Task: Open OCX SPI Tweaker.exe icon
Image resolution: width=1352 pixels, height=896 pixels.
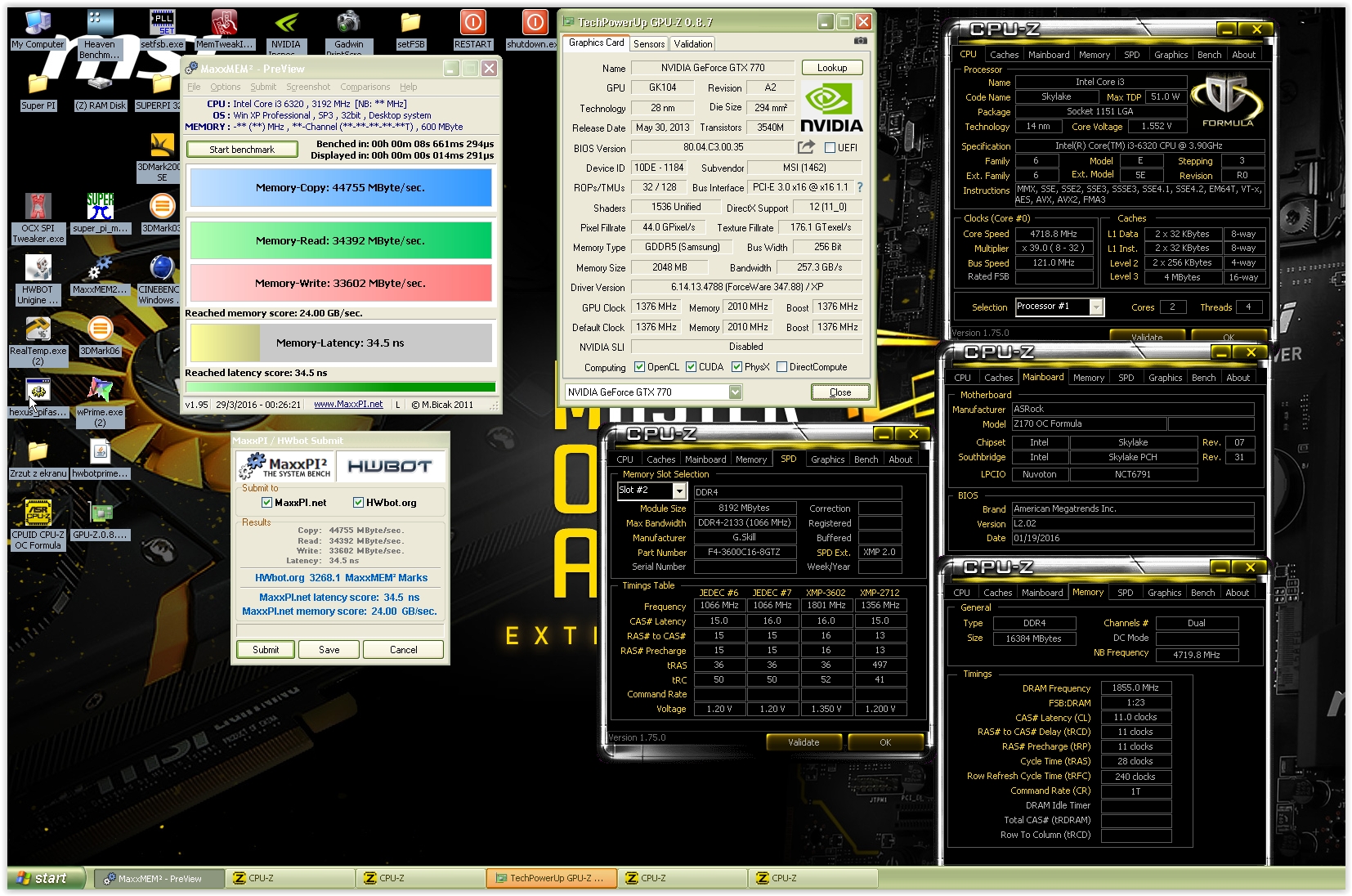Action: coord(38,219)
